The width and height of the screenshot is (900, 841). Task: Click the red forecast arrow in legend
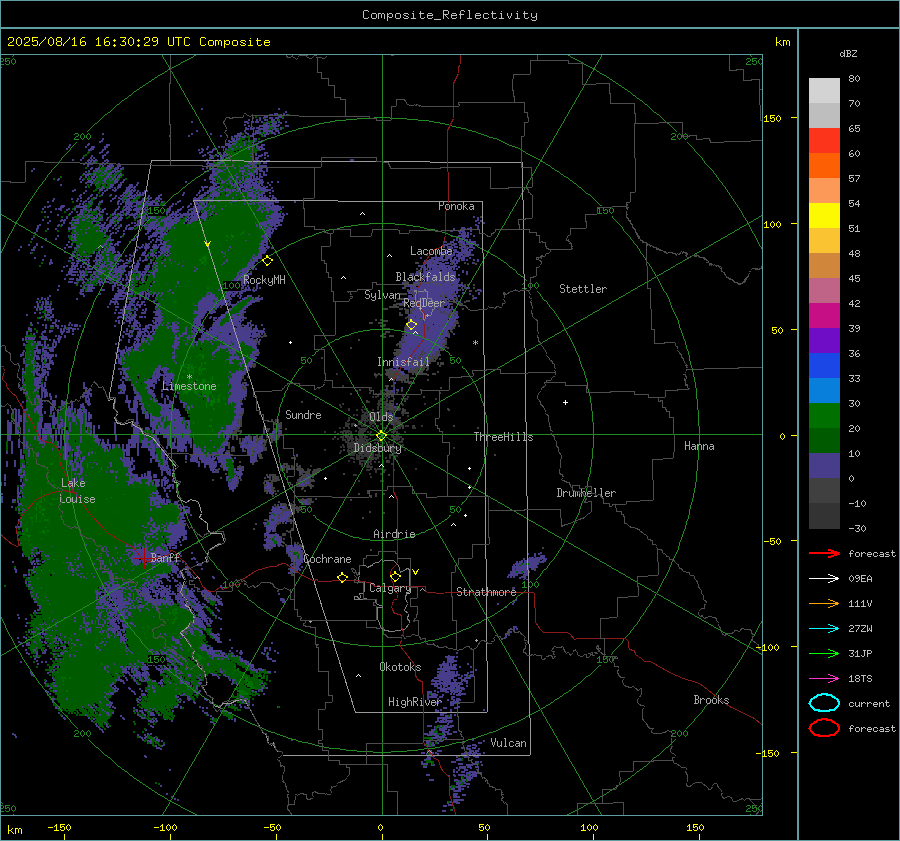(x=824, y=553)
